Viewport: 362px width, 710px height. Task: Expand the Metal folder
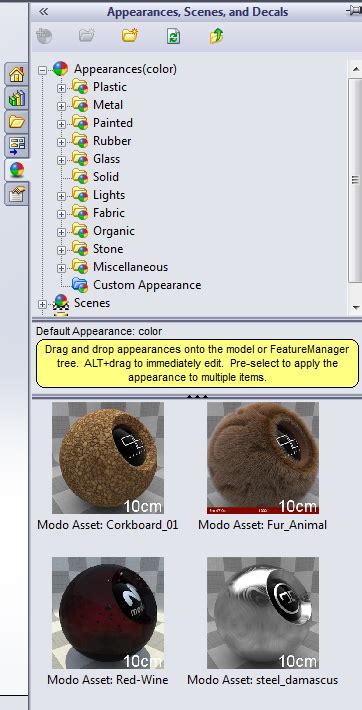click(x=62, y=106)
